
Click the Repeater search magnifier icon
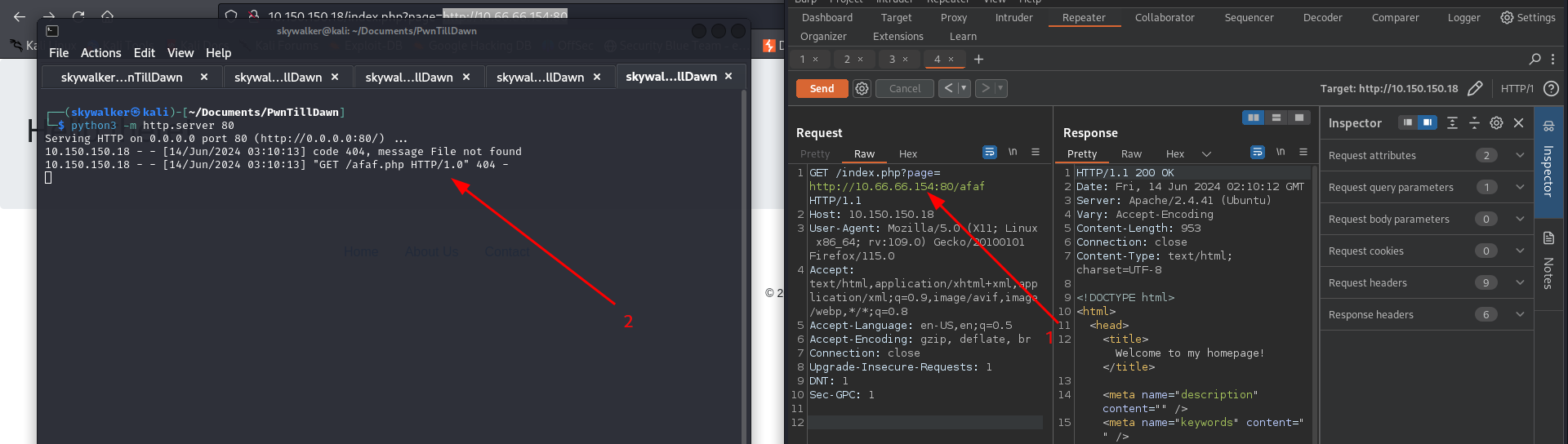point(1535,59)
